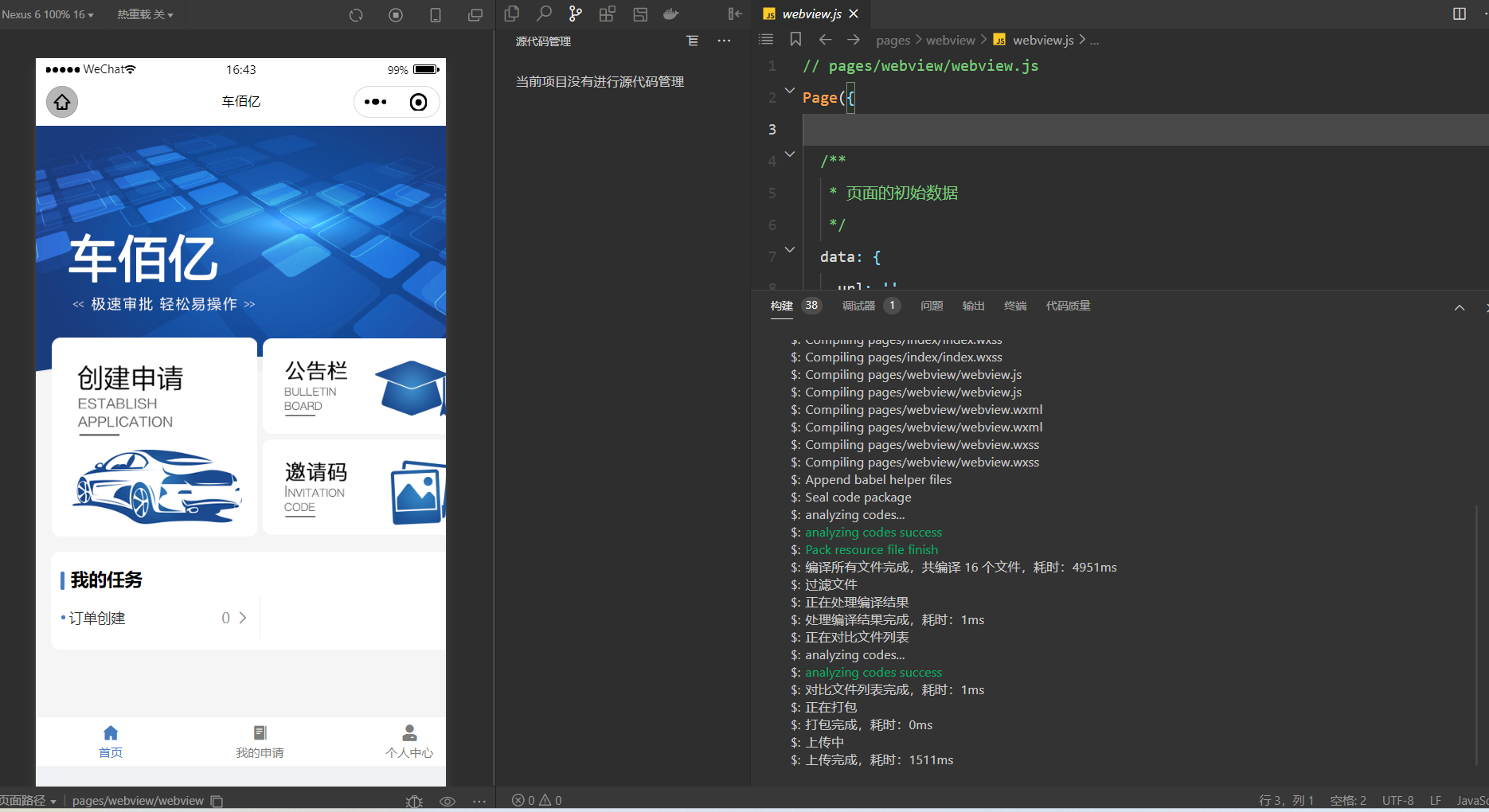This screenshot has height=812, width=1489.
Task: Click the errors count indicator in status bar
Action: 523,800
